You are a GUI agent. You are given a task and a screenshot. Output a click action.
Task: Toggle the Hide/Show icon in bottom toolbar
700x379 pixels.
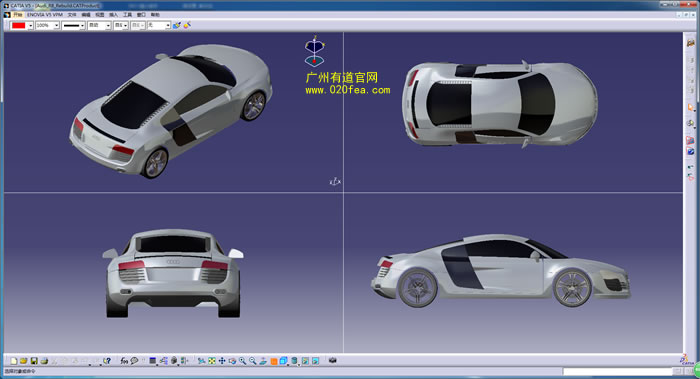(x=305, y=361)
